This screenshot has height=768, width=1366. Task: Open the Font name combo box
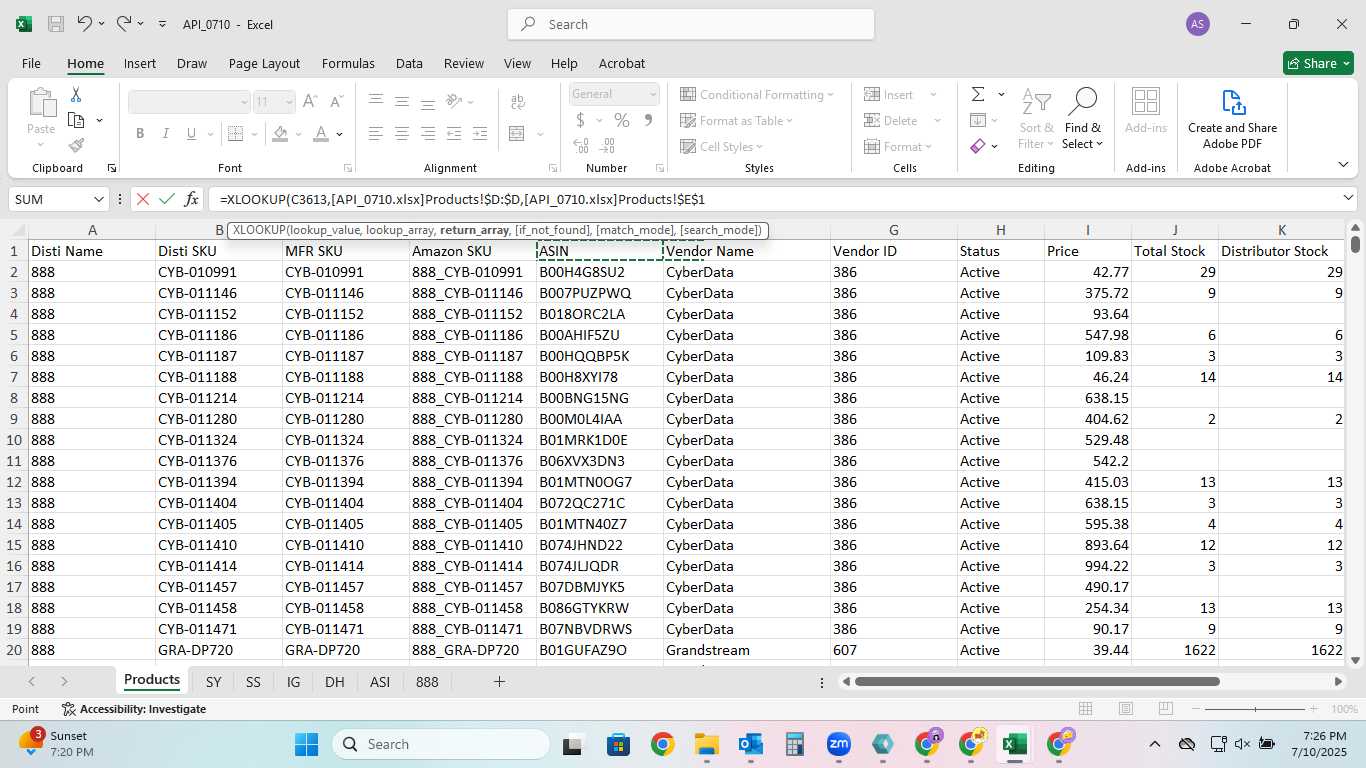click(189, 101)
